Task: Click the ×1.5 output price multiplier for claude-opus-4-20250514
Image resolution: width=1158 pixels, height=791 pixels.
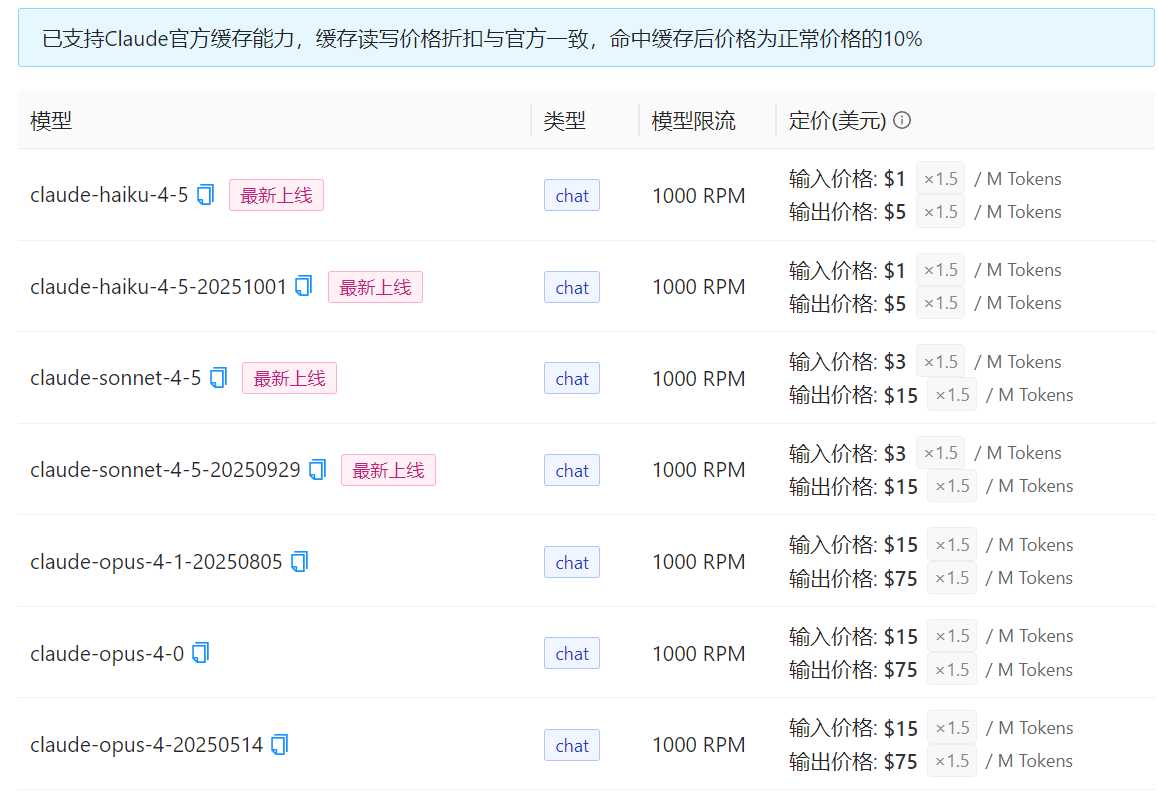Action: pyautogui.click(x=951, y=761)
